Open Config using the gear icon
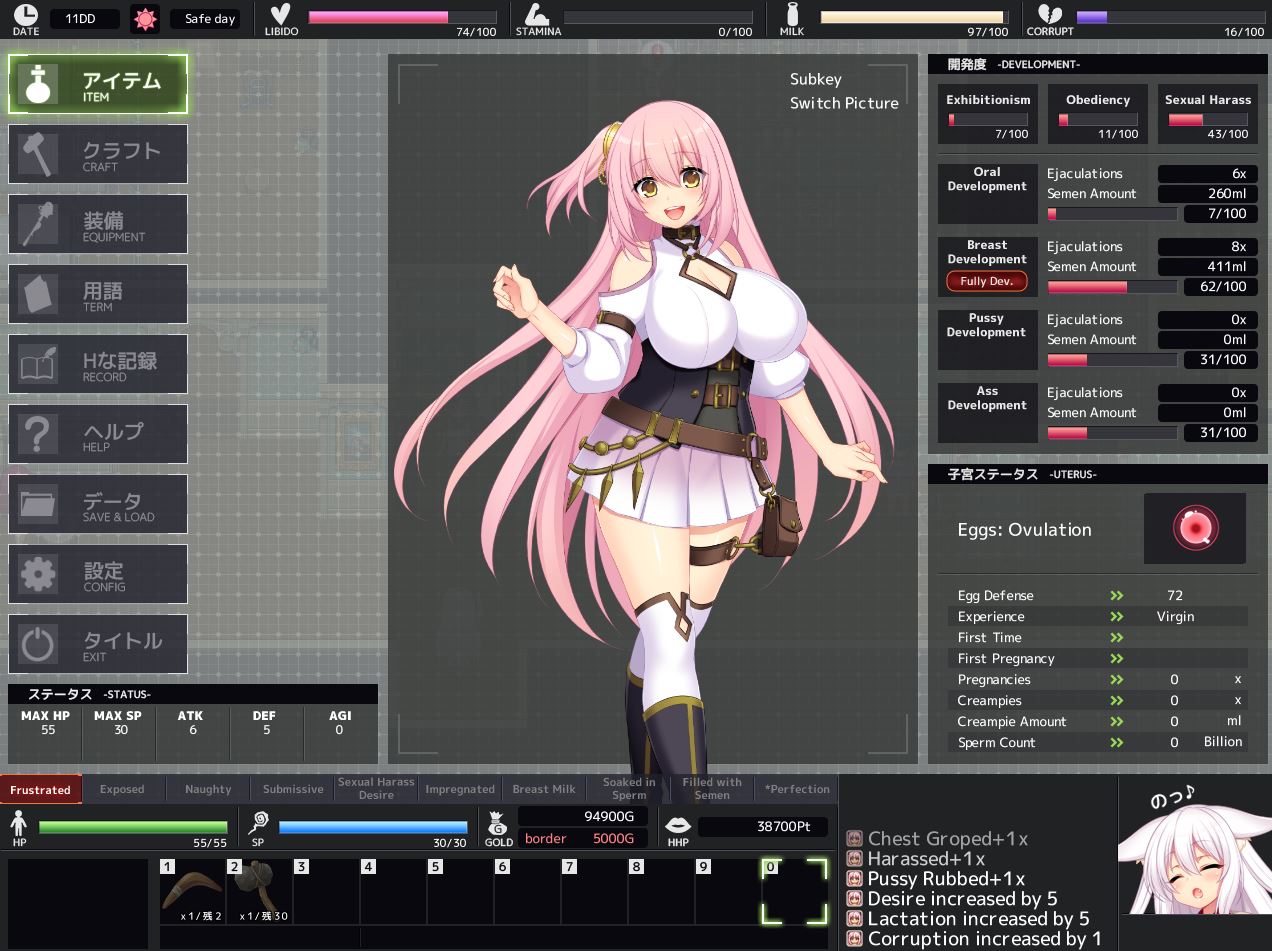1272x951 pixels. click(x=38, y=574)
